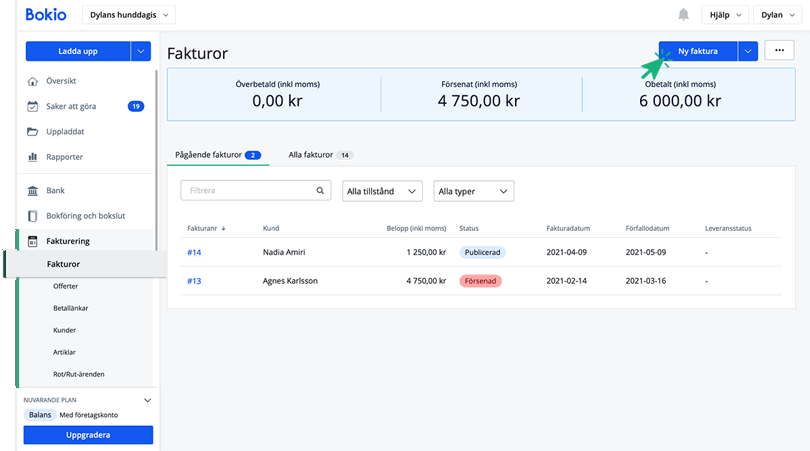Screen dimensions: 810x451
Task: Open invoice #14 link
Action: (194, 253)
